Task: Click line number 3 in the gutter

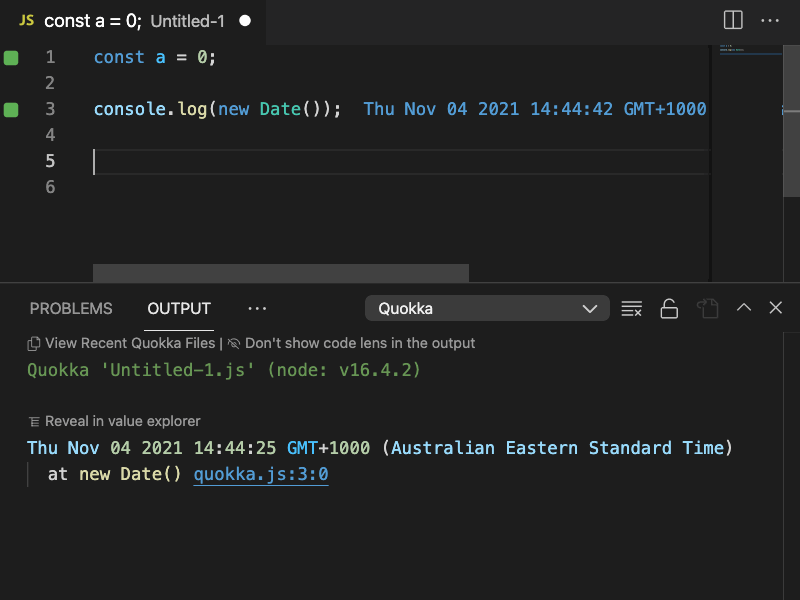Action: [50, 109]
